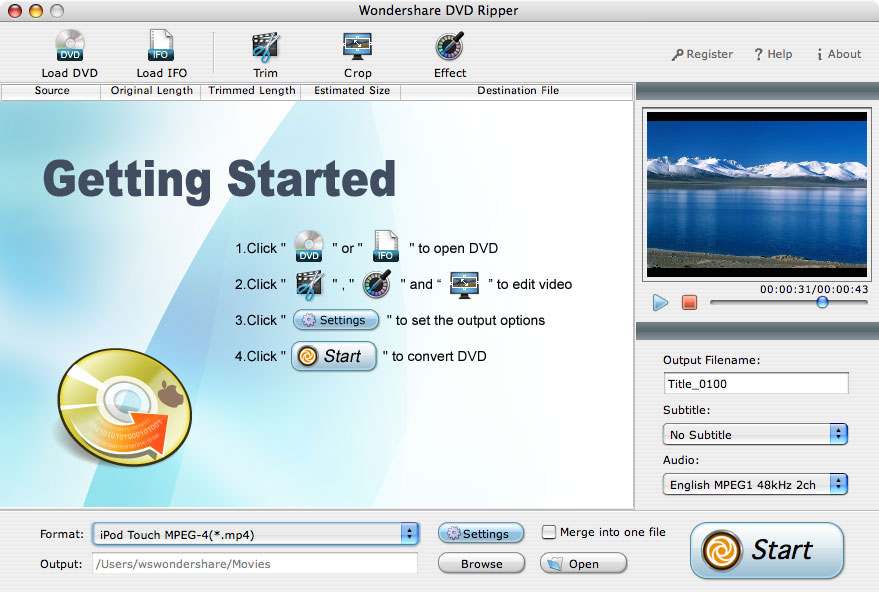879x592 pixels.
Task: Click the large Start convert button
Action: 767,551
